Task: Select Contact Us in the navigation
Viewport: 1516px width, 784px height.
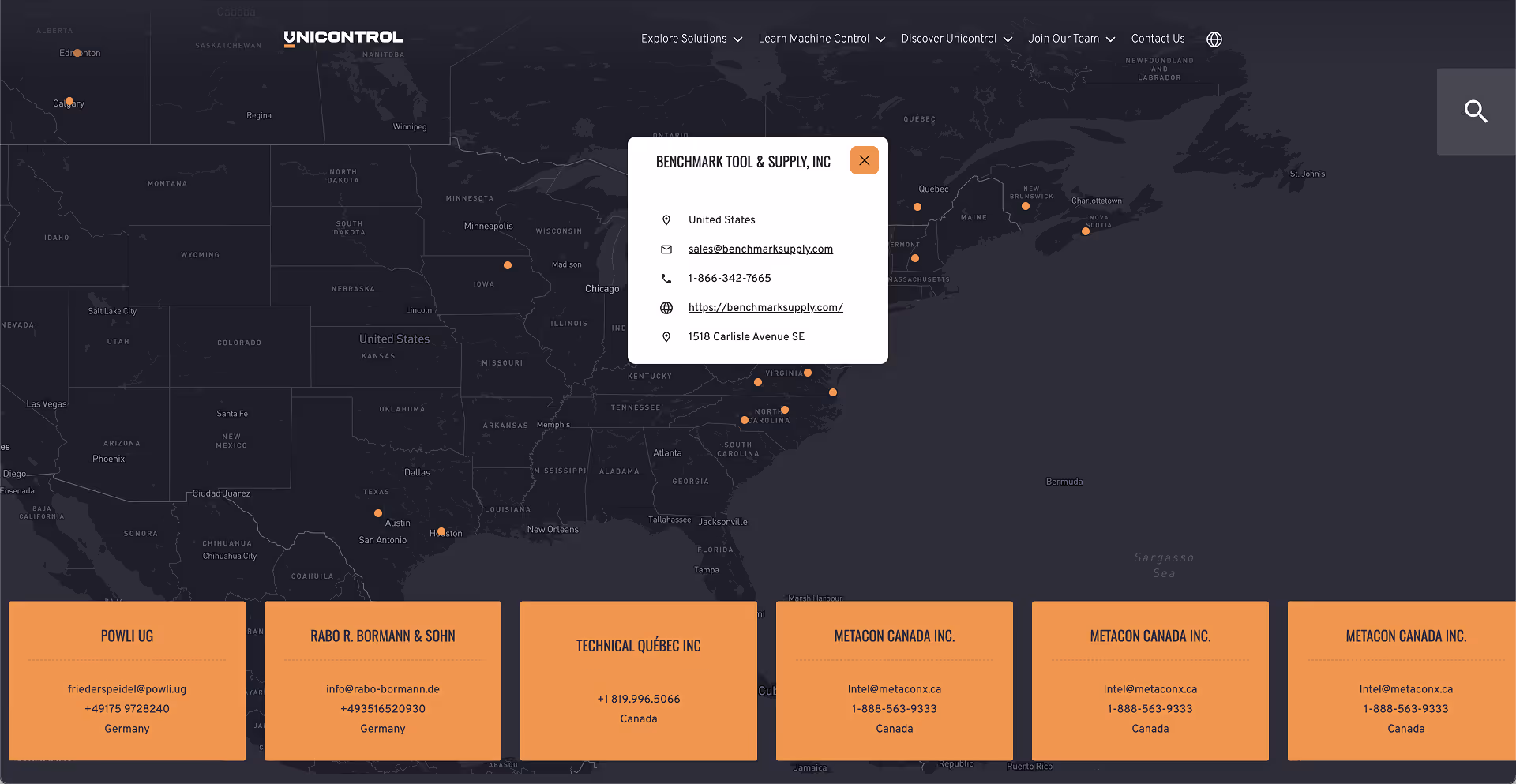Action: (1158, 39)
